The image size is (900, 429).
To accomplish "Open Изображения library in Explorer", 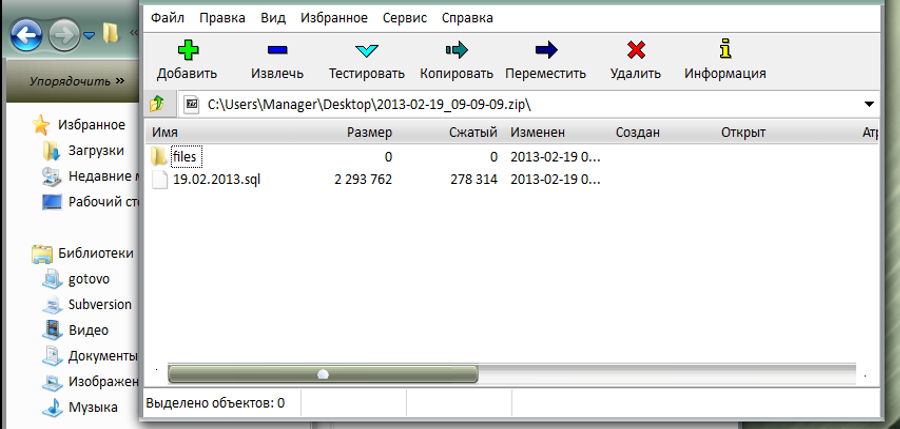I will pos(92,381).
